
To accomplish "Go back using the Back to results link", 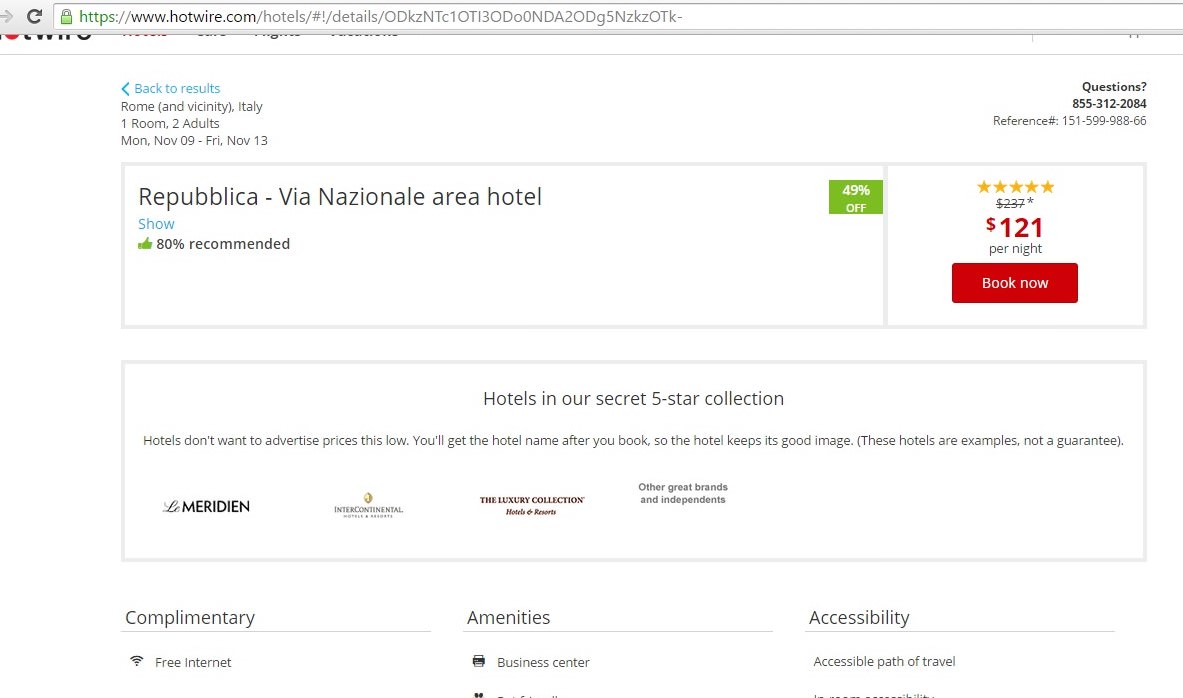I will (171, 88).
